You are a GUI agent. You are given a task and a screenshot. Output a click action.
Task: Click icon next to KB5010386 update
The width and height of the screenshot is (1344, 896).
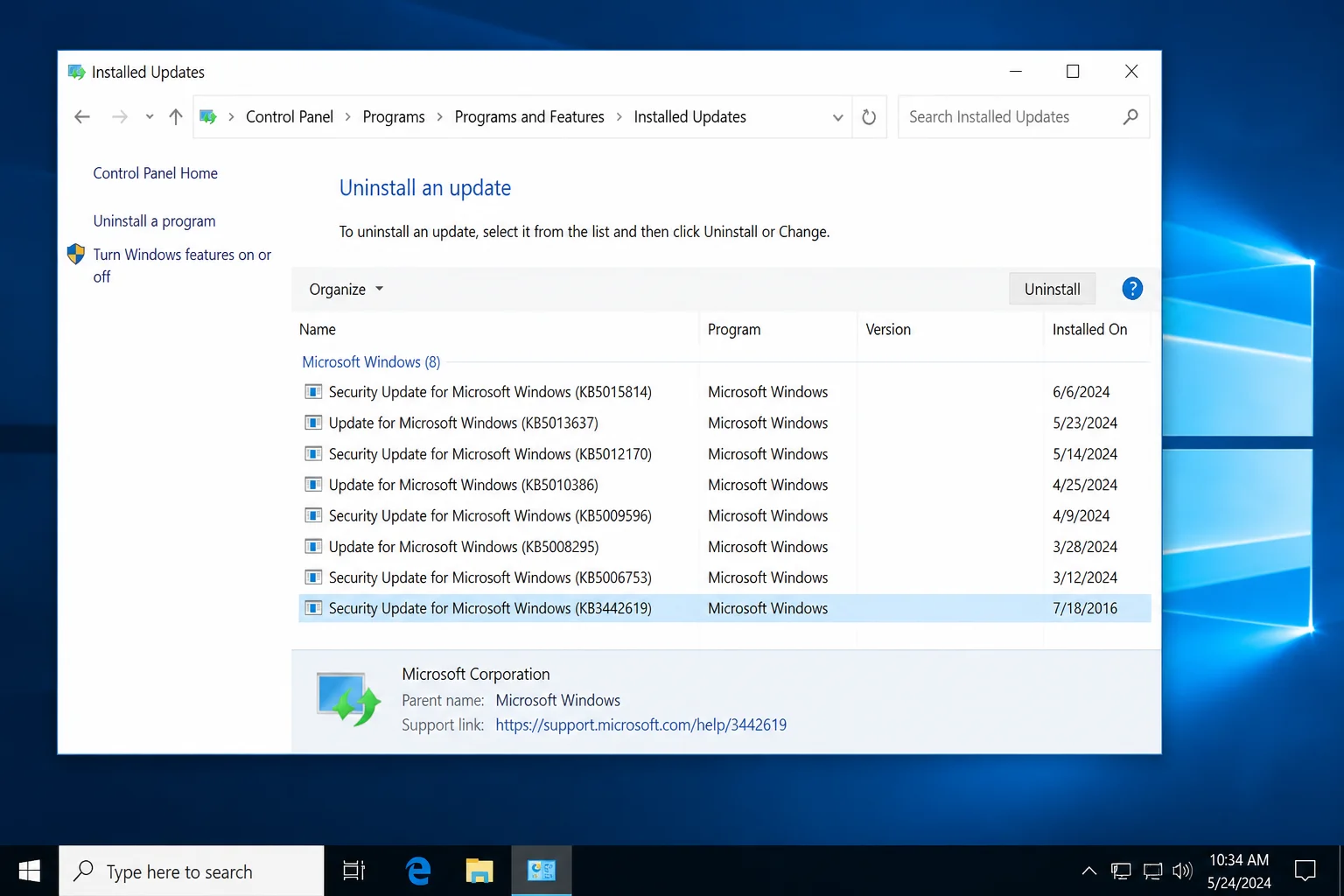[x=313, y=484]
